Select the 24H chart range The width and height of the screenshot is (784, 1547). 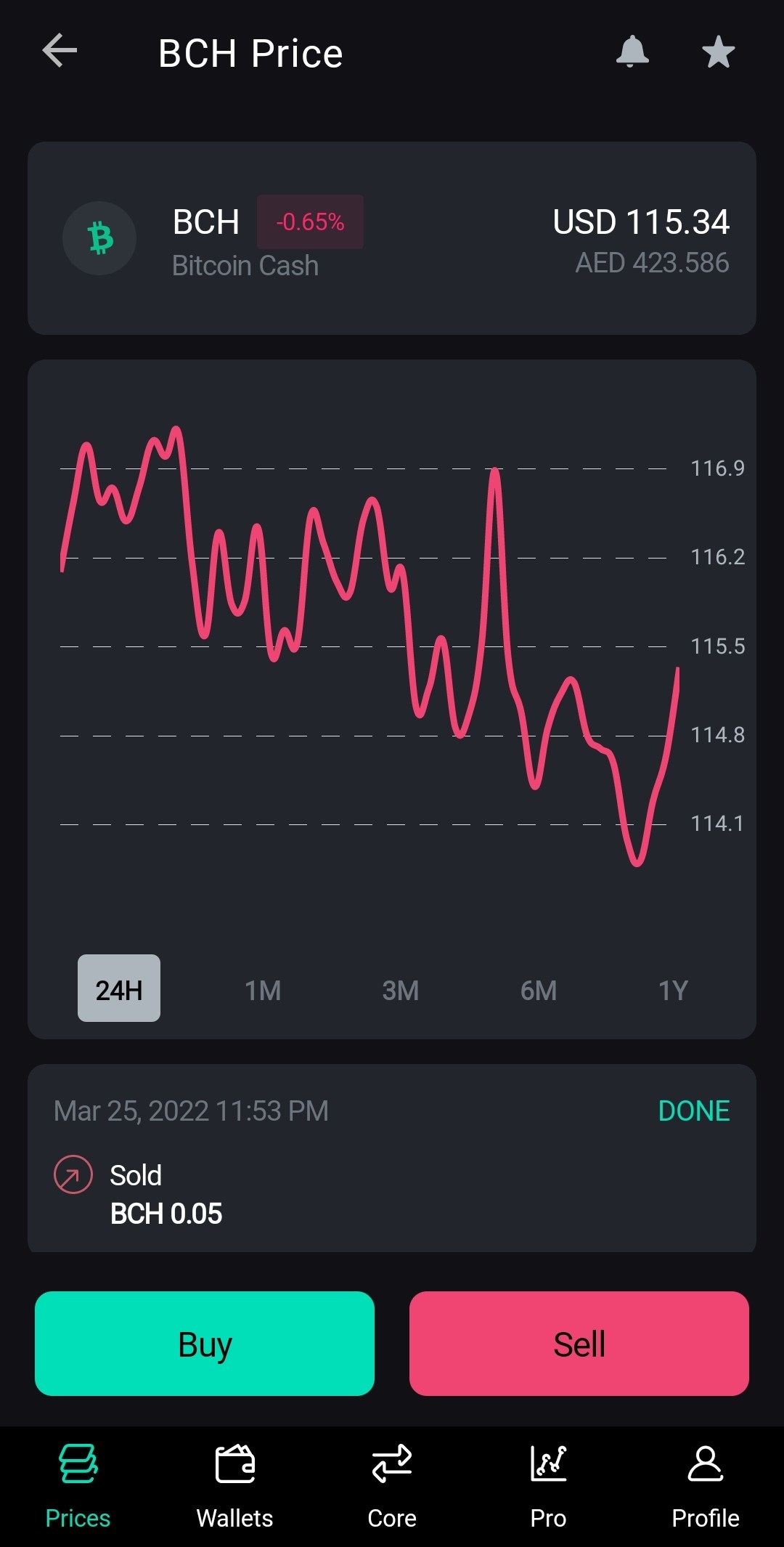point(119,988)
